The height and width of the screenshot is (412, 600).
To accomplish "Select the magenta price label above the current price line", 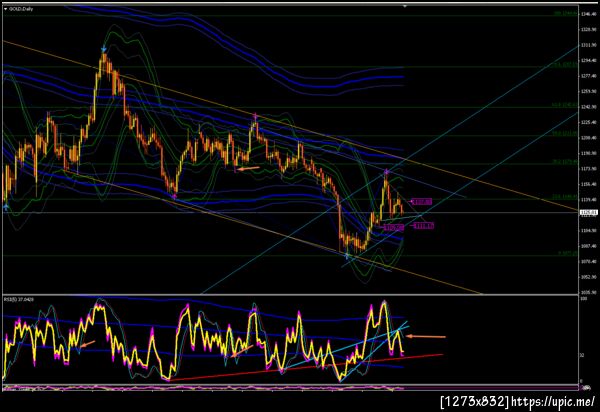I will coord(422,202).
